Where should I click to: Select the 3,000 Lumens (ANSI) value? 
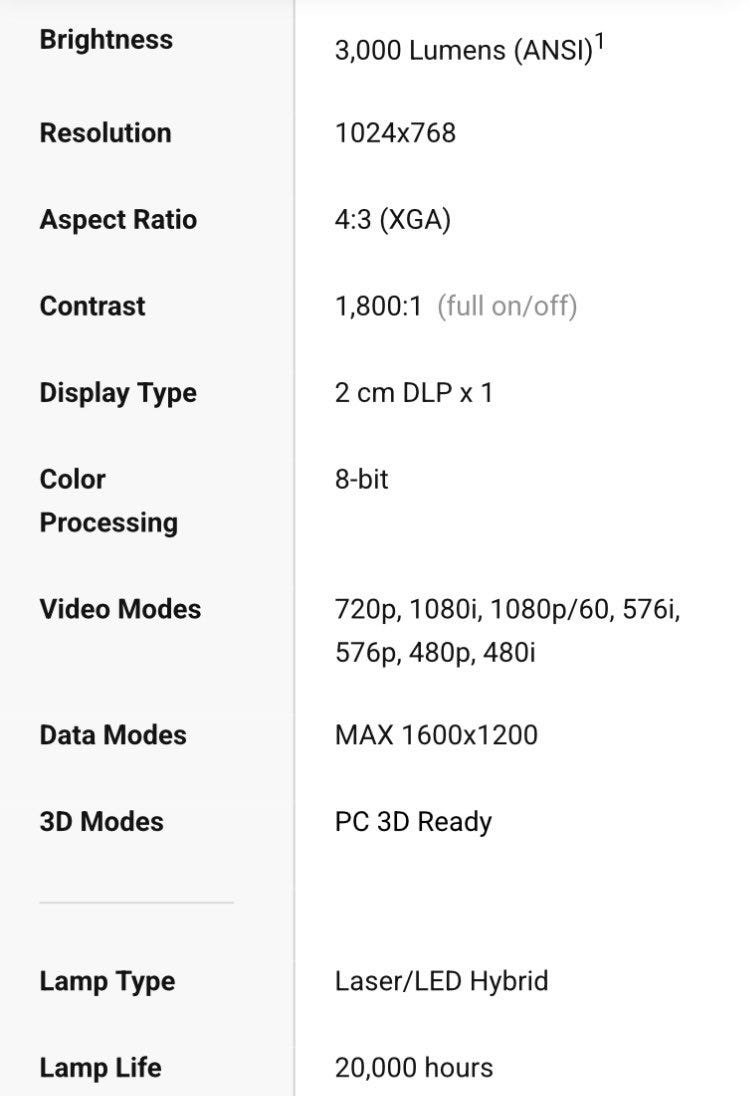[464, 52]
